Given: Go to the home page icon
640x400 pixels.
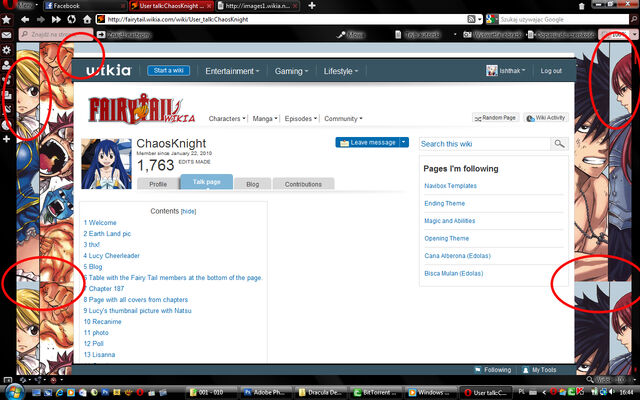Looking at the screenshot, I should (87, 19).
